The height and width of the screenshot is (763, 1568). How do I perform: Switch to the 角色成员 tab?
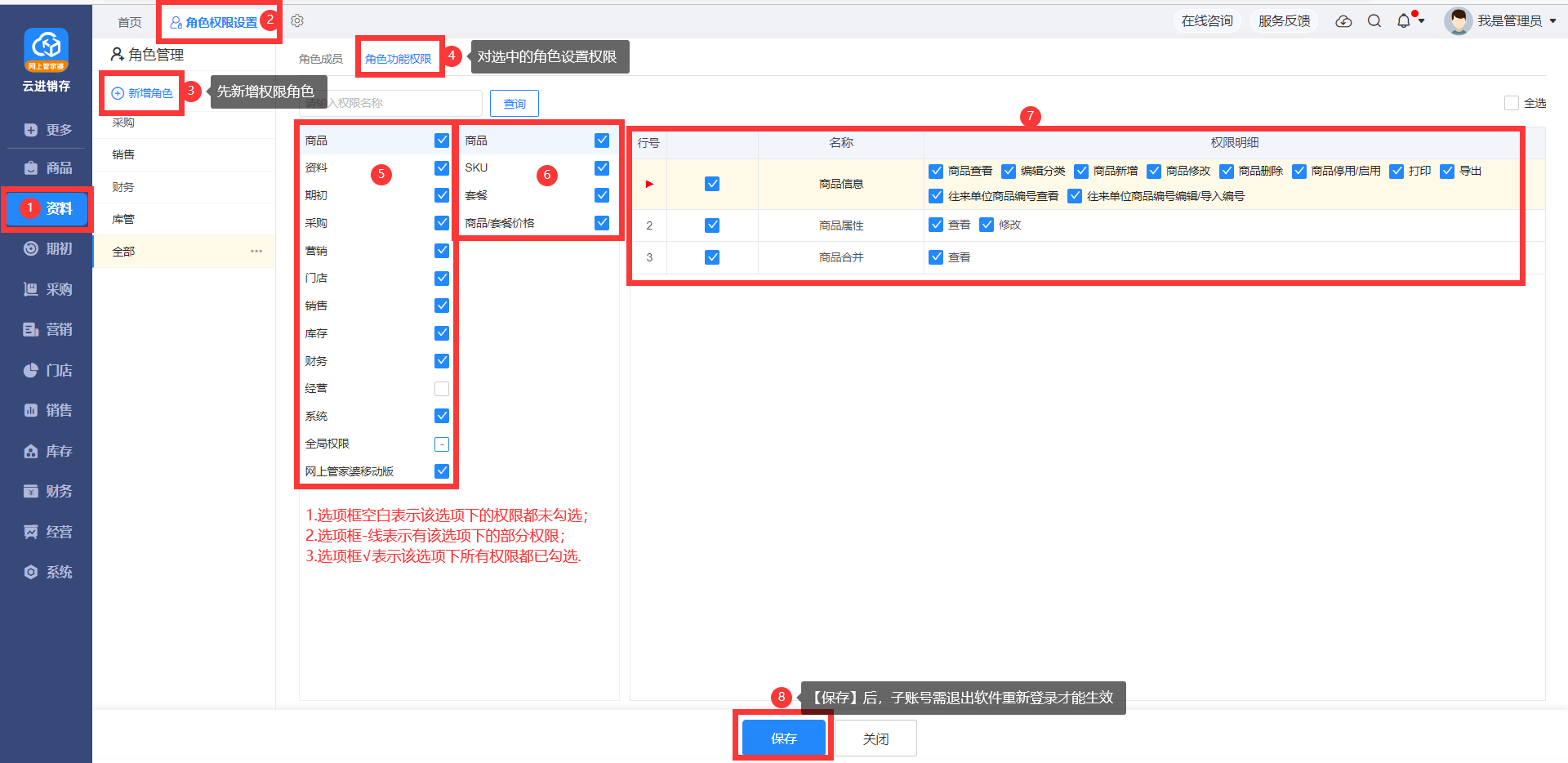point(320,59)
